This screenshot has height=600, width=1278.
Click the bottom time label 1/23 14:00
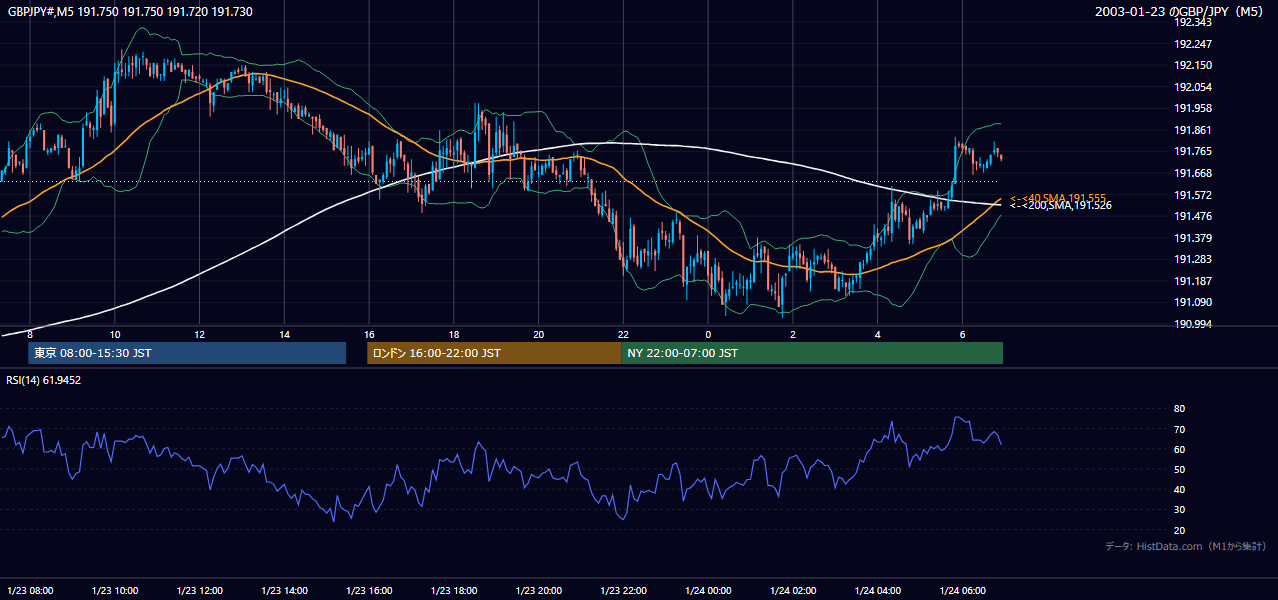coord(285,591)
